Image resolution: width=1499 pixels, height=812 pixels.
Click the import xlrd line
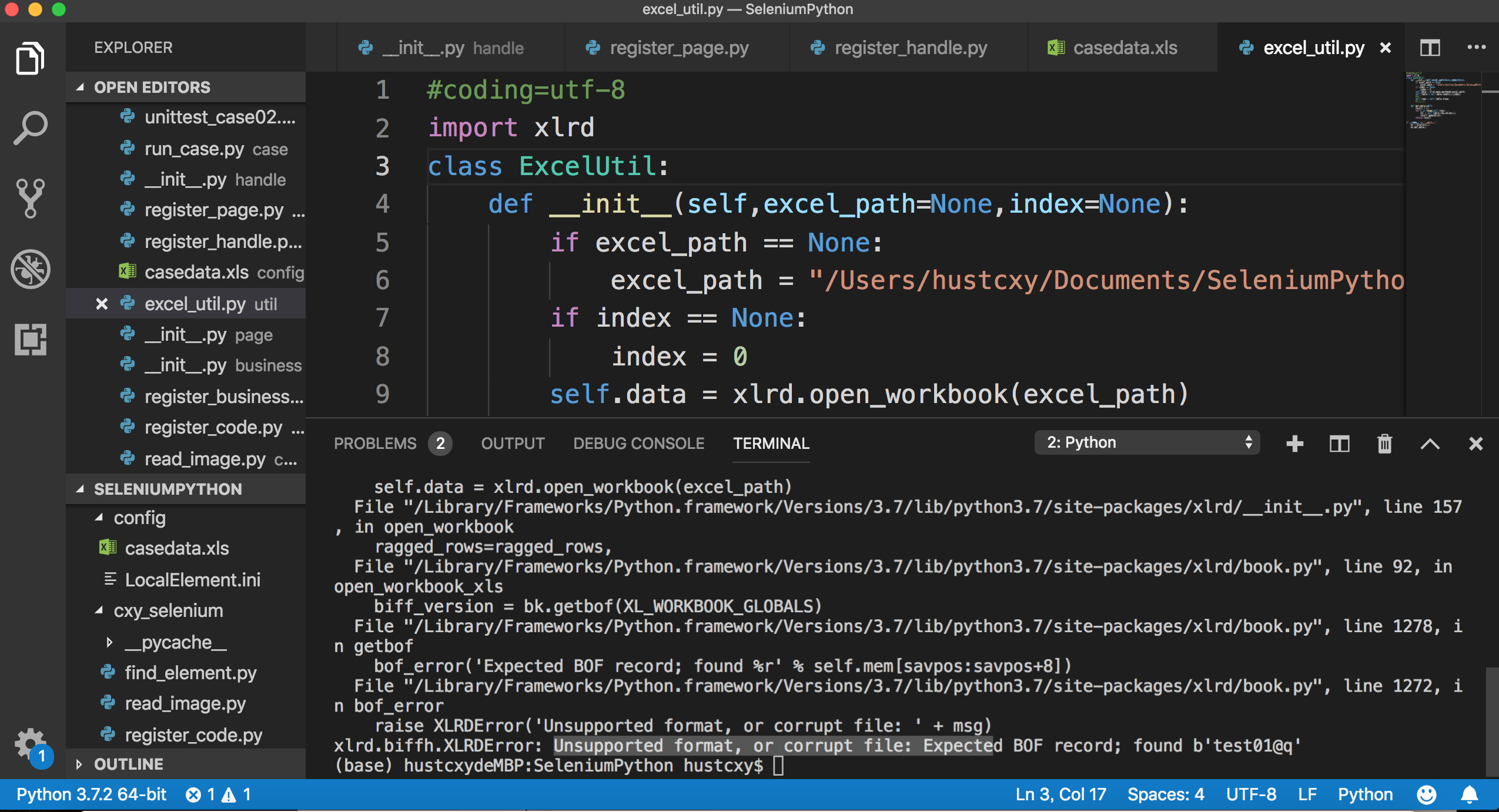pos(511,127)
